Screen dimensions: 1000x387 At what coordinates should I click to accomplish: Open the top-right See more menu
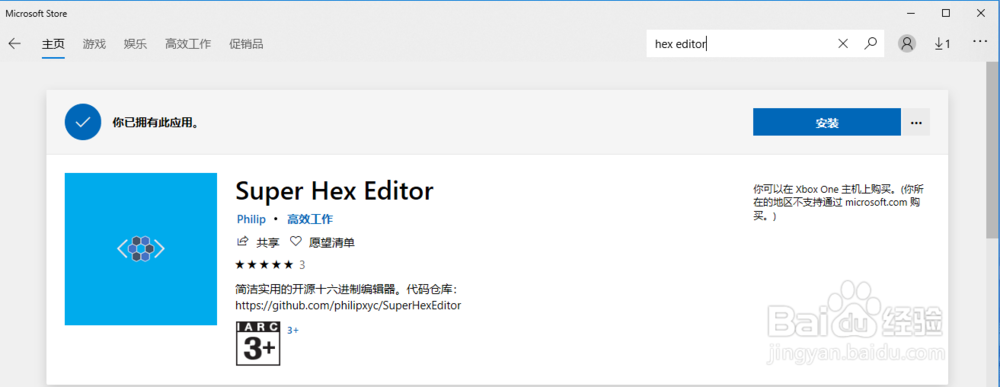tap(980, 41)
